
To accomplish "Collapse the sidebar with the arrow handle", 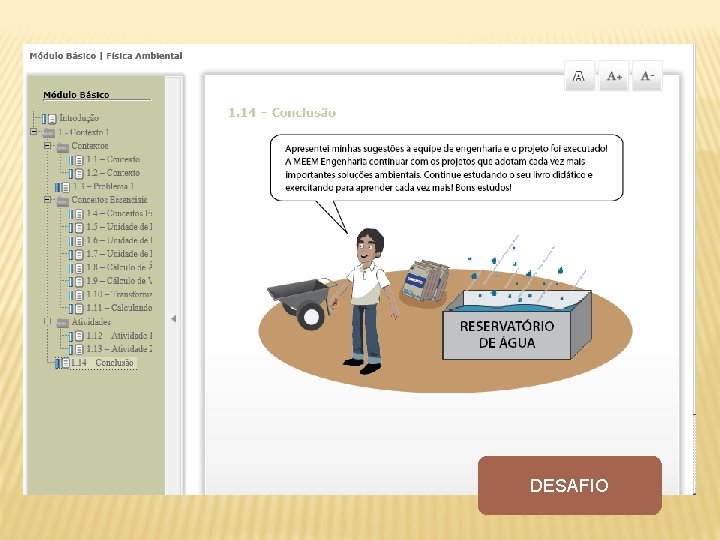I will pos(173,318).
